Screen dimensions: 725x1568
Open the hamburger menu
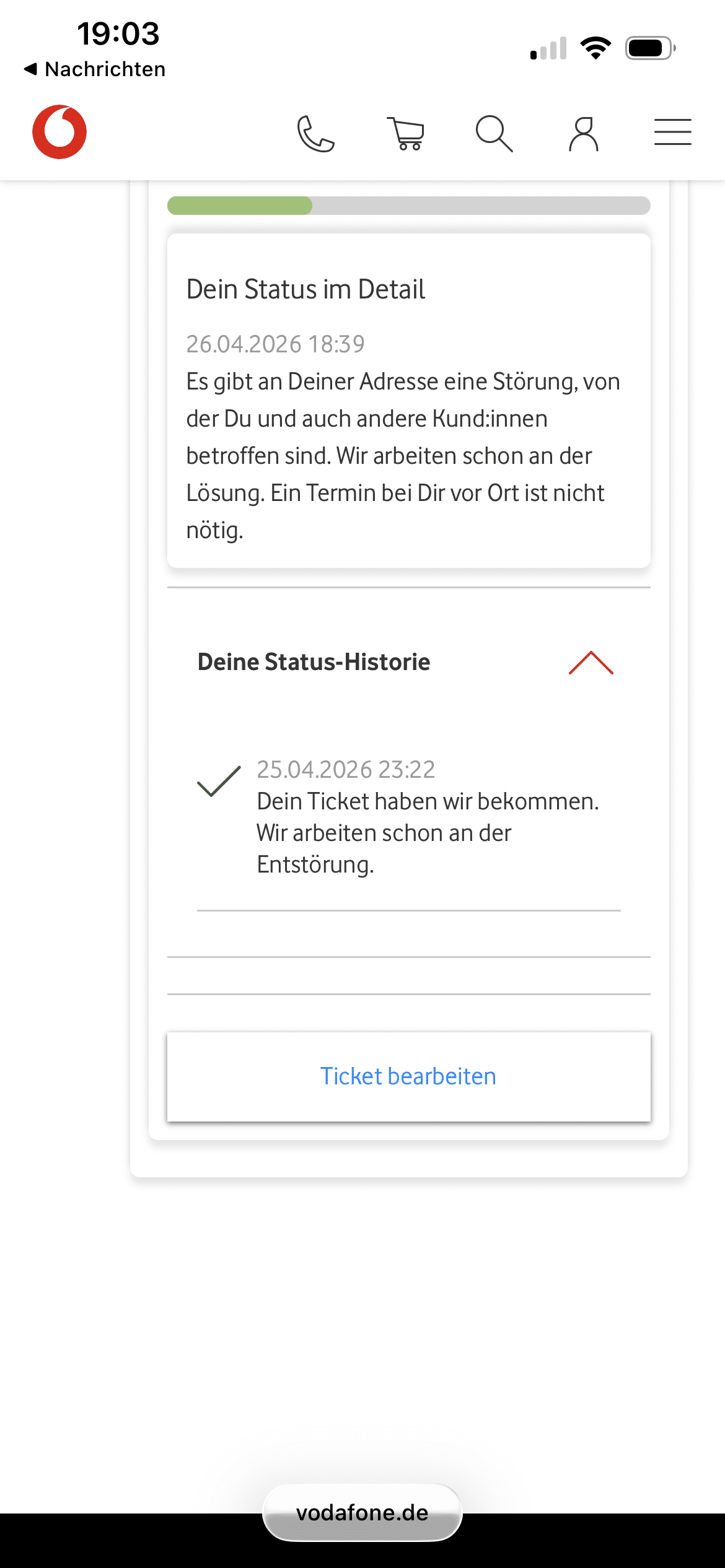tap(673, 132)
